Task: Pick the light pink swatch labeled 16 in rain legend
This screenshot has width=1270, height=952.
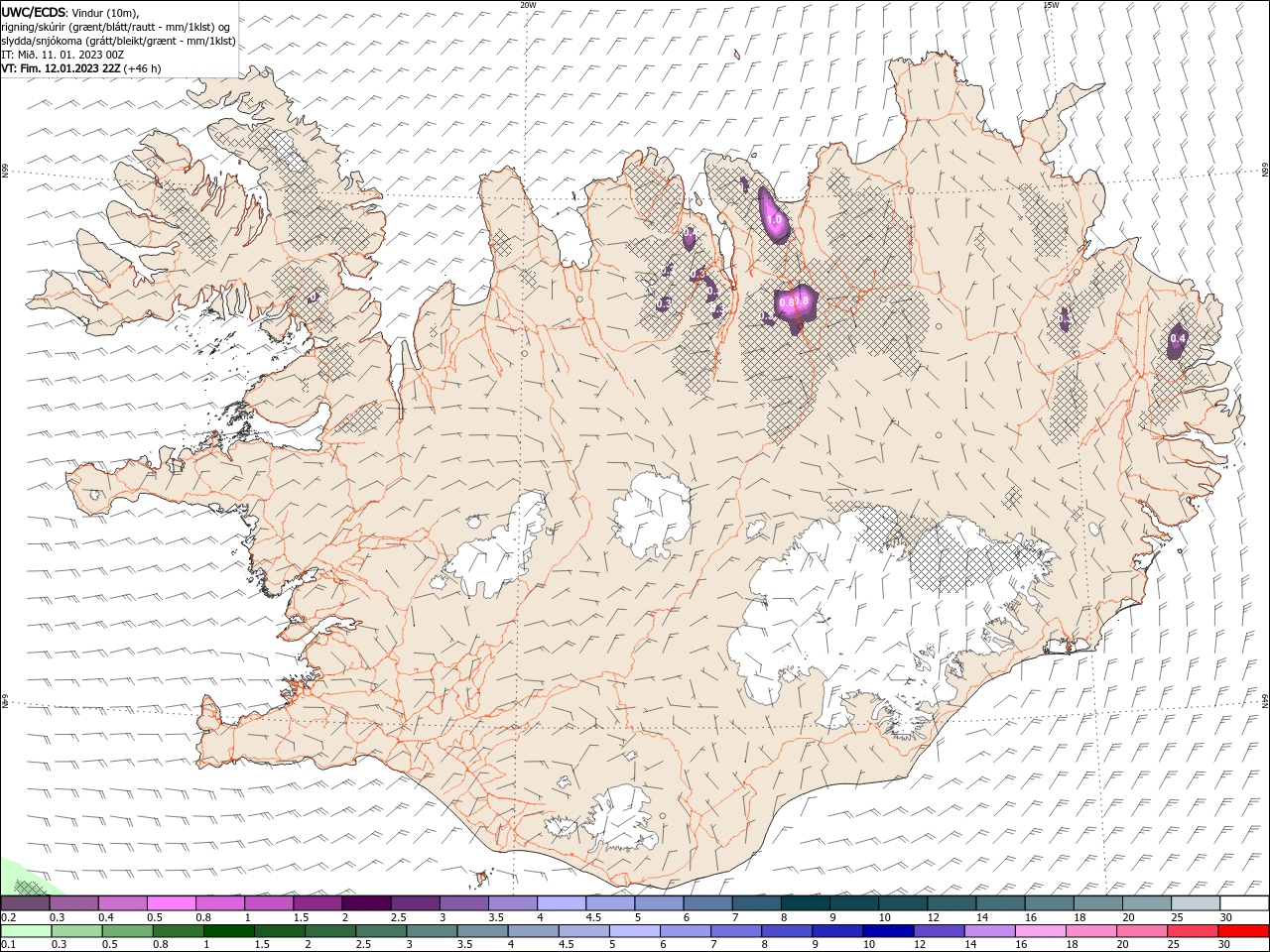Action: tap(1041, 931)
